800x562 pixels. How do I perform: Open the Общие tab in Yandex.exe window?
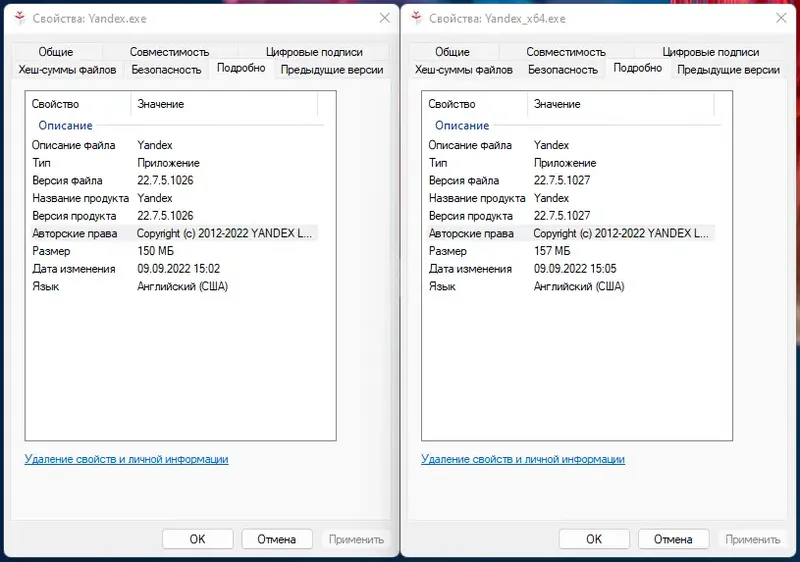pos(56,52)
